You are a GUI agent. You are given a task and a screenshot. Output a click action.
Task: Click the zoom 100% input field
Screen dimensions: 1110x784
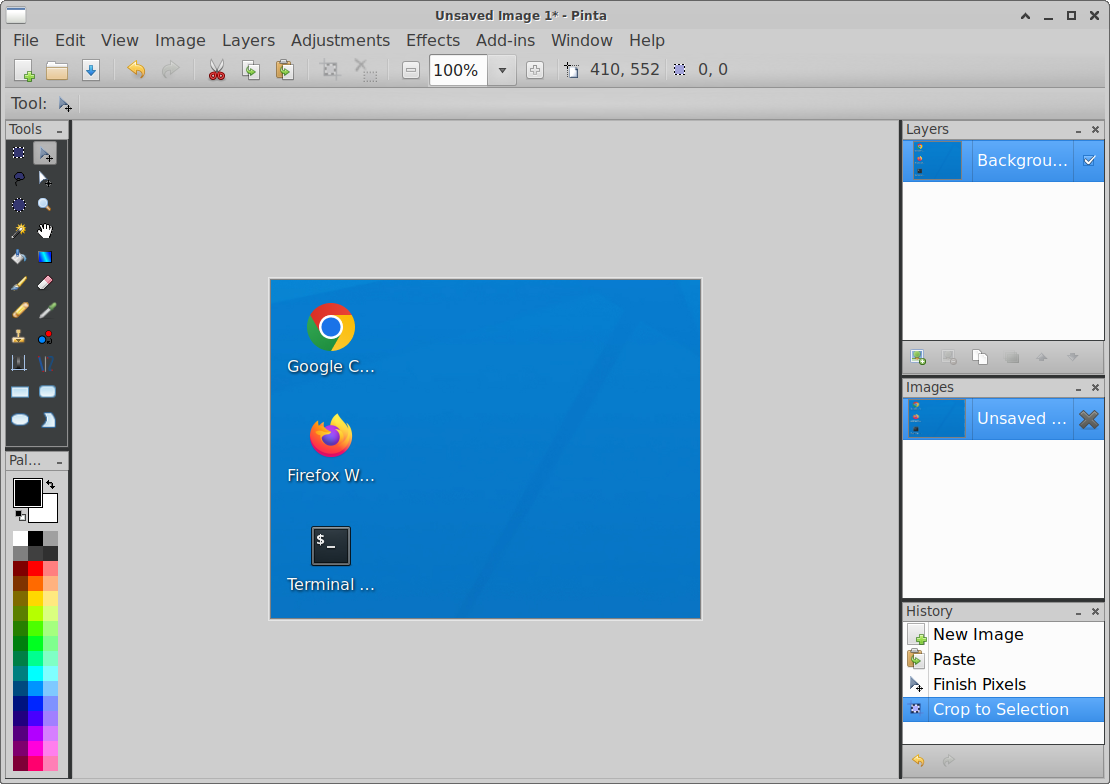pos(458,70)
